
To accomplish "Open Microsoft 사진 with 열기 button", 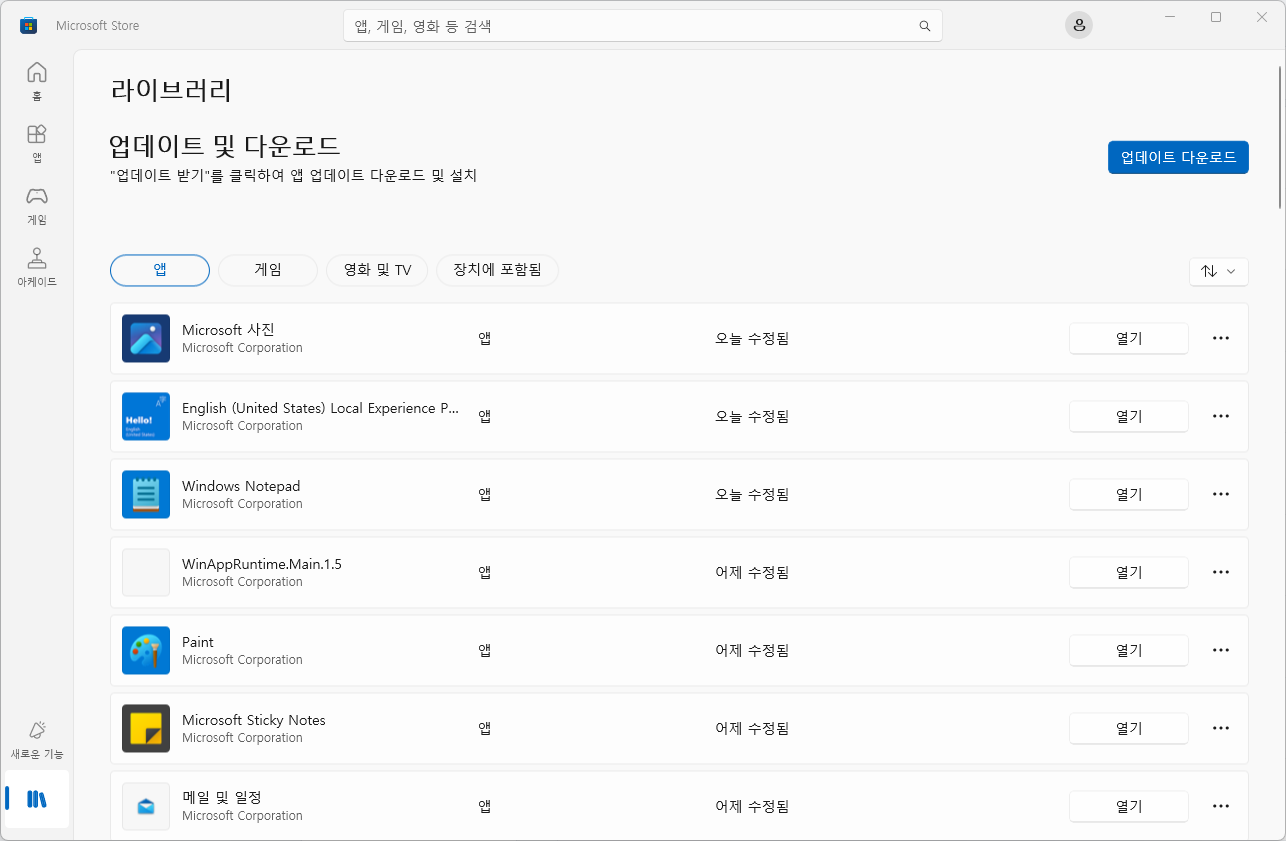I will [x=1129, y=338].
